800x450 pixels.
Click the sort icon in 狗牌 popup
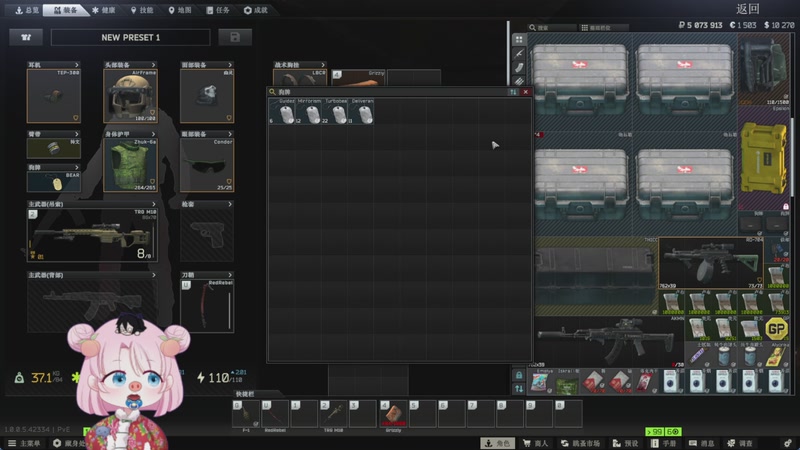[x=513, y=92]
